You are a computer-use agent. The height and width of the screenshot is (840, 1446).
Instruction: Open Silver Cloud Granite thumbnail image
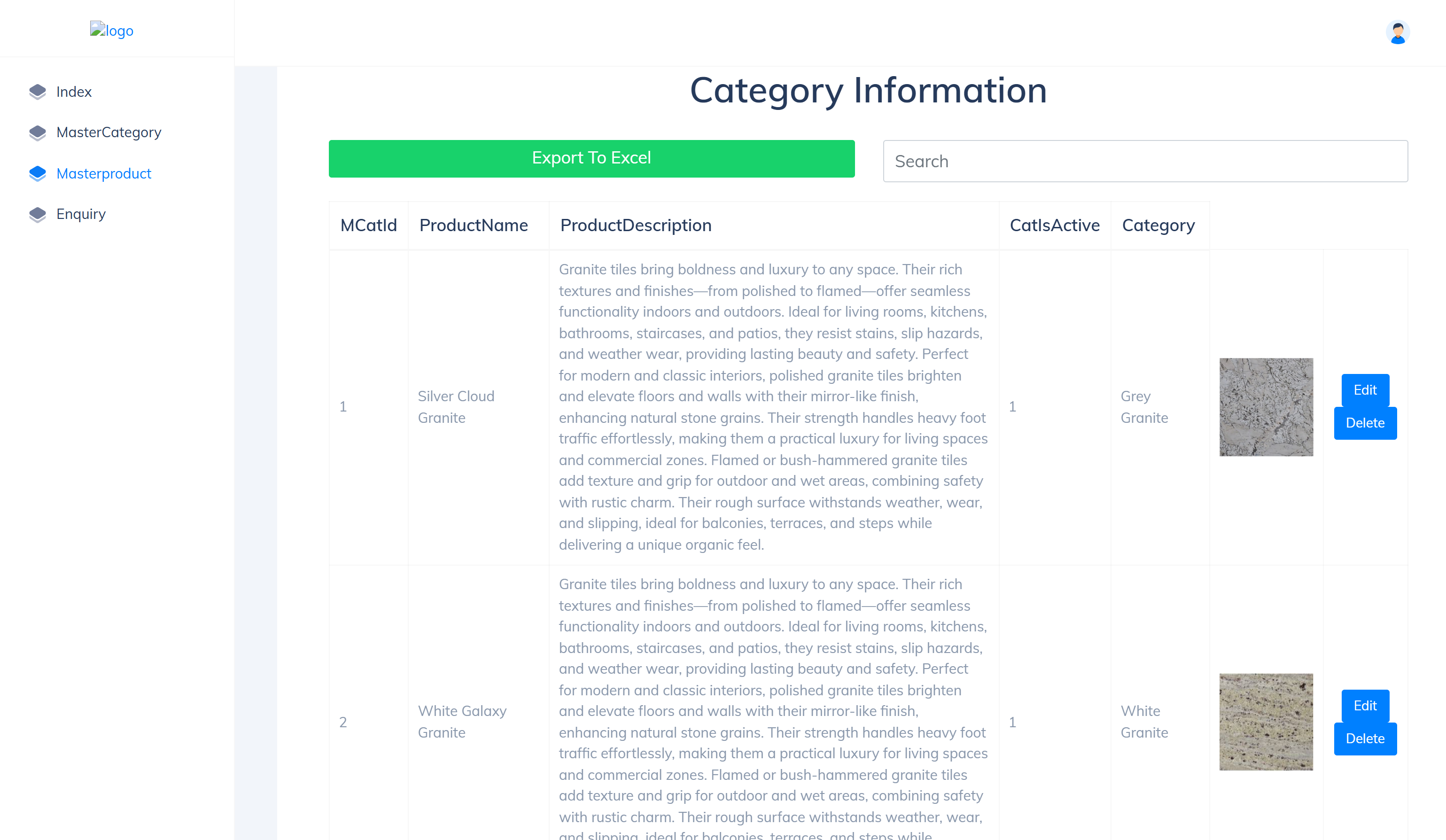[x=1266, y=407]
